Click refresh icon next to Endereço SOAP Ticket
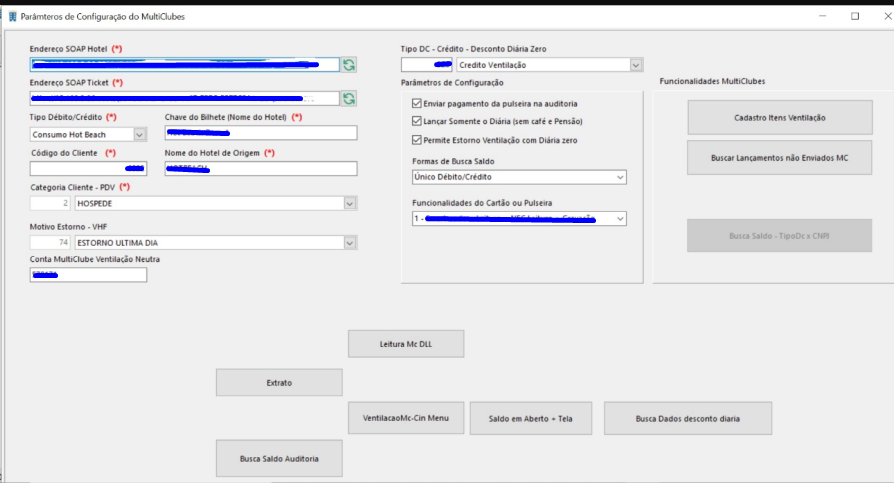This screenshot has width=894, height=483. tap(349, 99)
